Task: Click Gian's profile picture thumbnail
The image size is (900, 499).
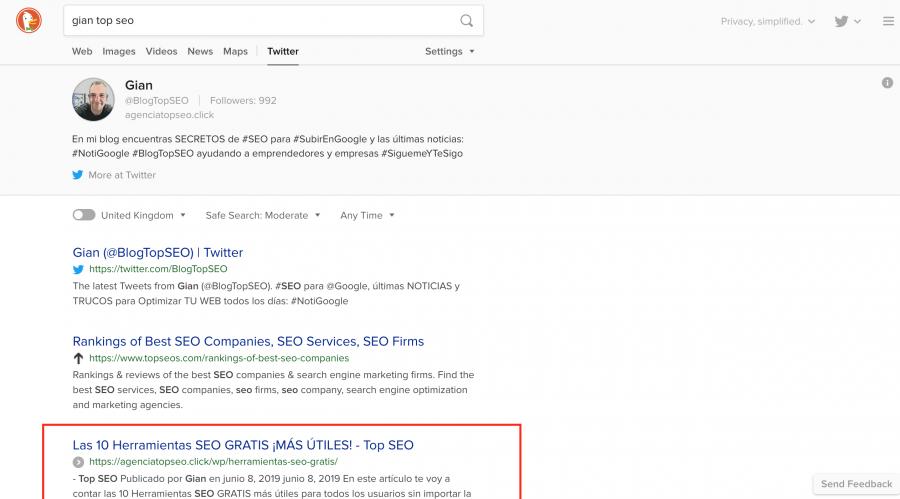Action: tap(94, 100)
